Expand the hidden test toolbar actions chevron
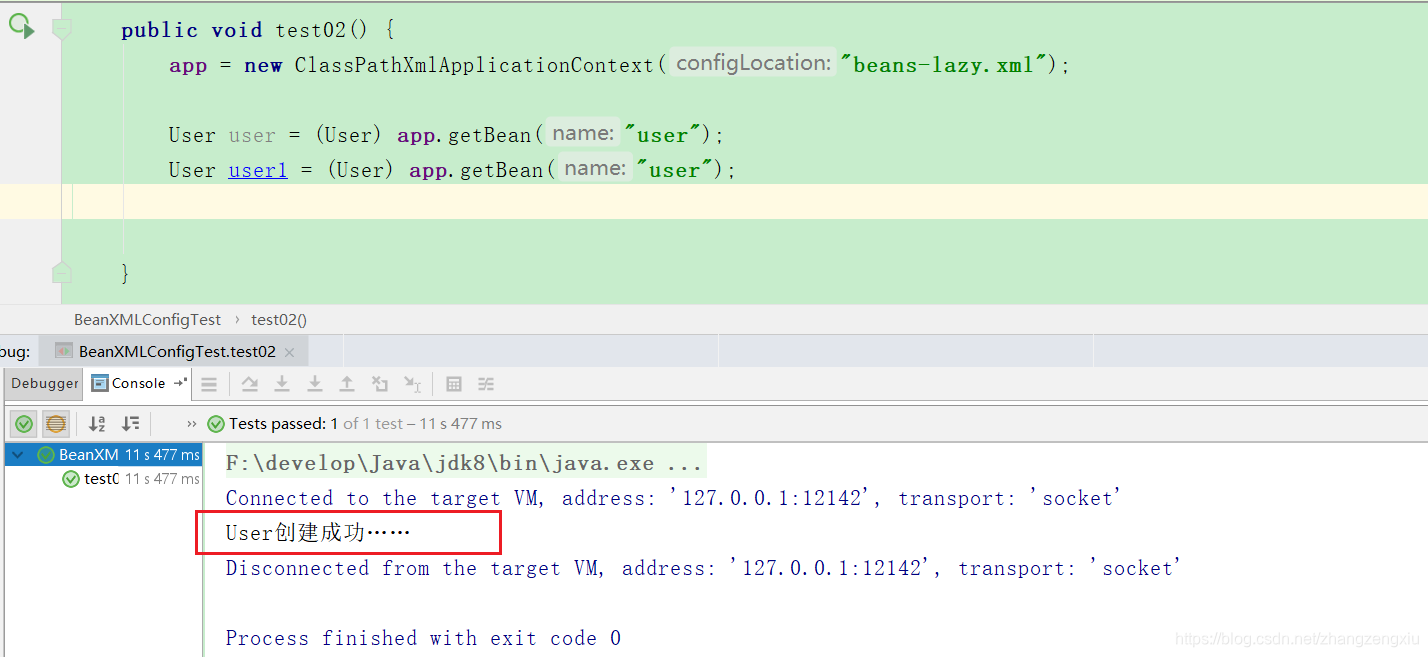 tap(191, 424)
